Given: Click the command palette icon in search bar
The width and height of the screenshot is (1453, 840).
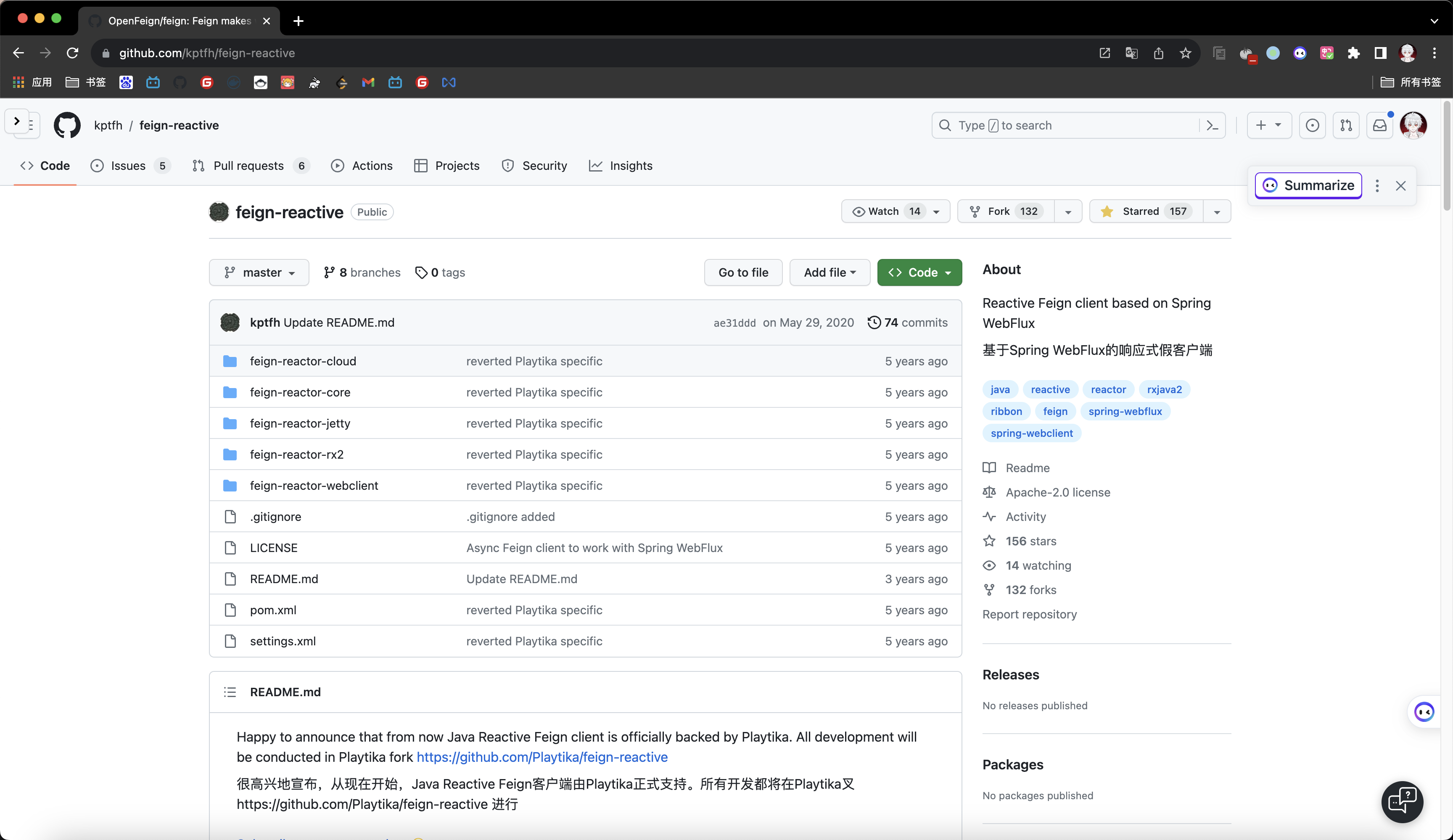Looking at the screenshot, I should point(1212,125).
